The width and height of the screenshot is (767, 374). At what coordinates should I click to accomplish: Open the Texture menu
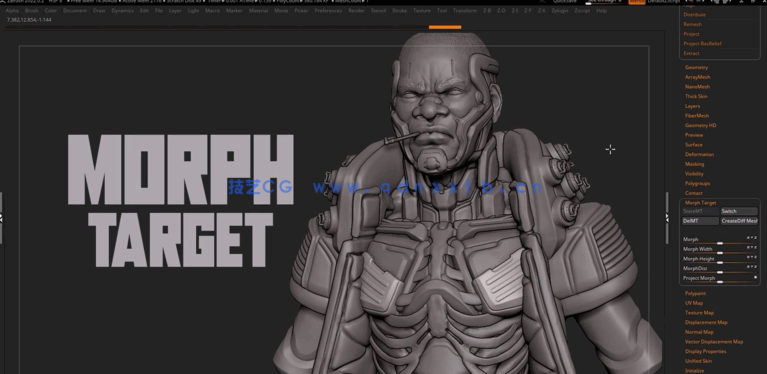click(x=422, y=10)
